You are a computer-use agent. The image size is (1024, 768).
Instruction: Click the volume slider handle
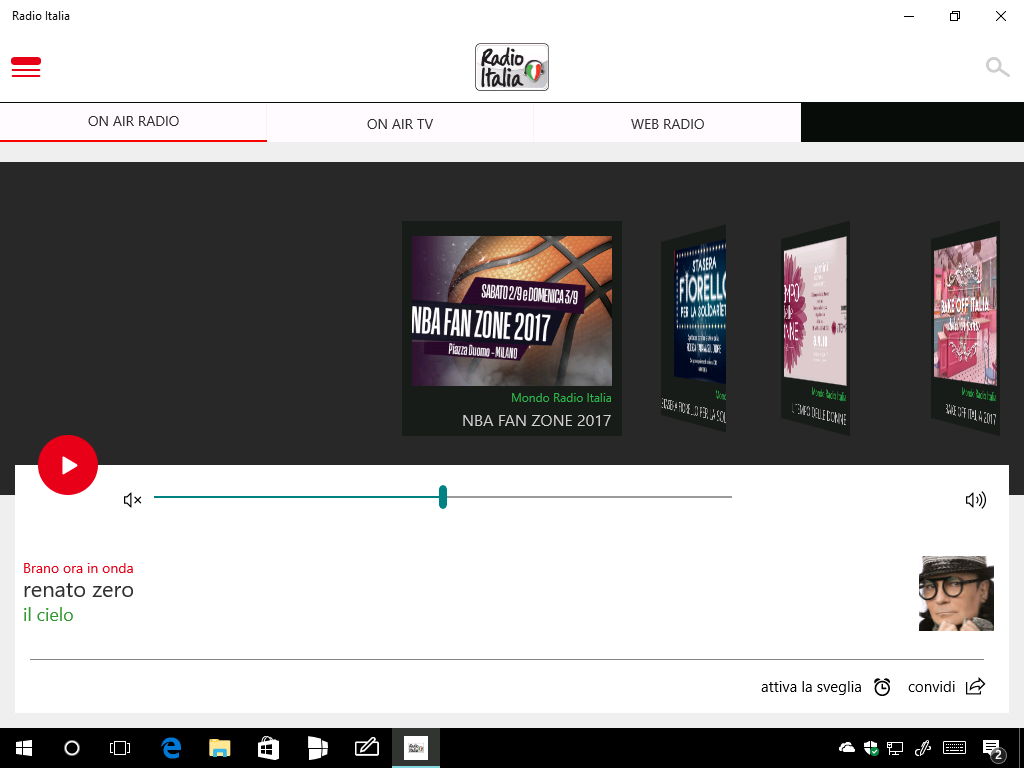pos(443,497)
